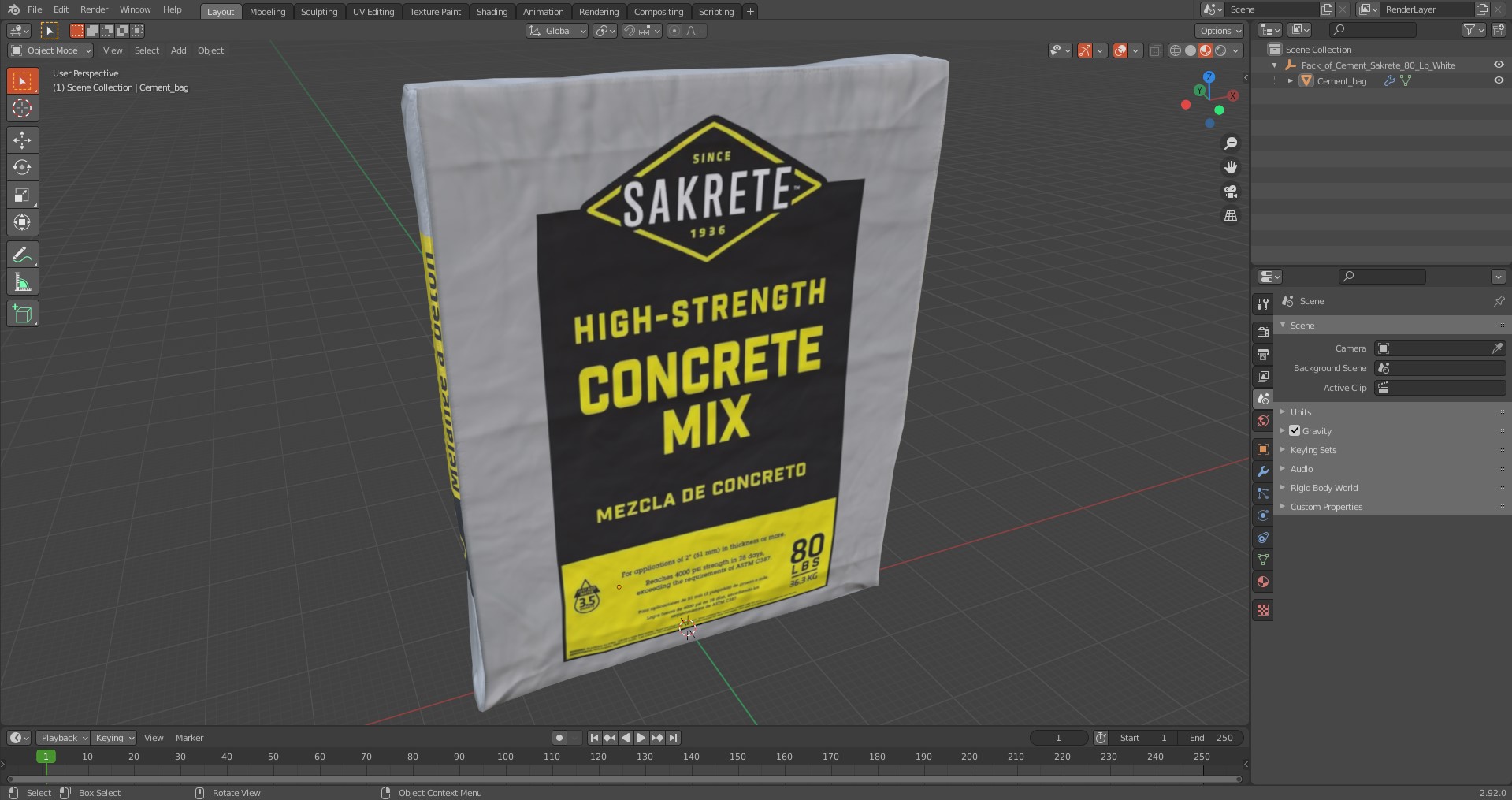Toggle Gravity checkbox
This screenshot has width=1512, height=800.
(1295, 430)
